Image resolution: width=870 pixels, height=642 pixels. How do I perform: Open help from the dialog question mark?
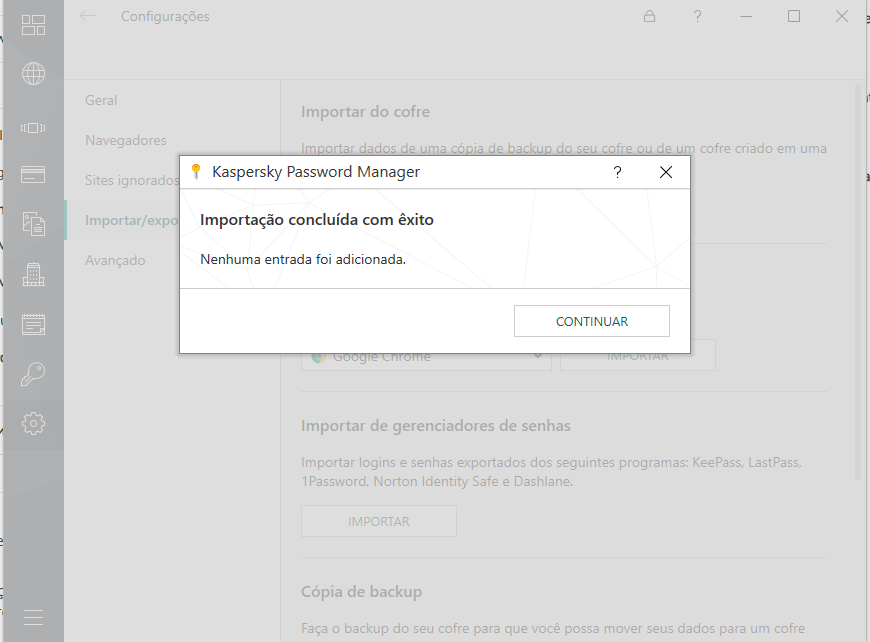point(618,173)
